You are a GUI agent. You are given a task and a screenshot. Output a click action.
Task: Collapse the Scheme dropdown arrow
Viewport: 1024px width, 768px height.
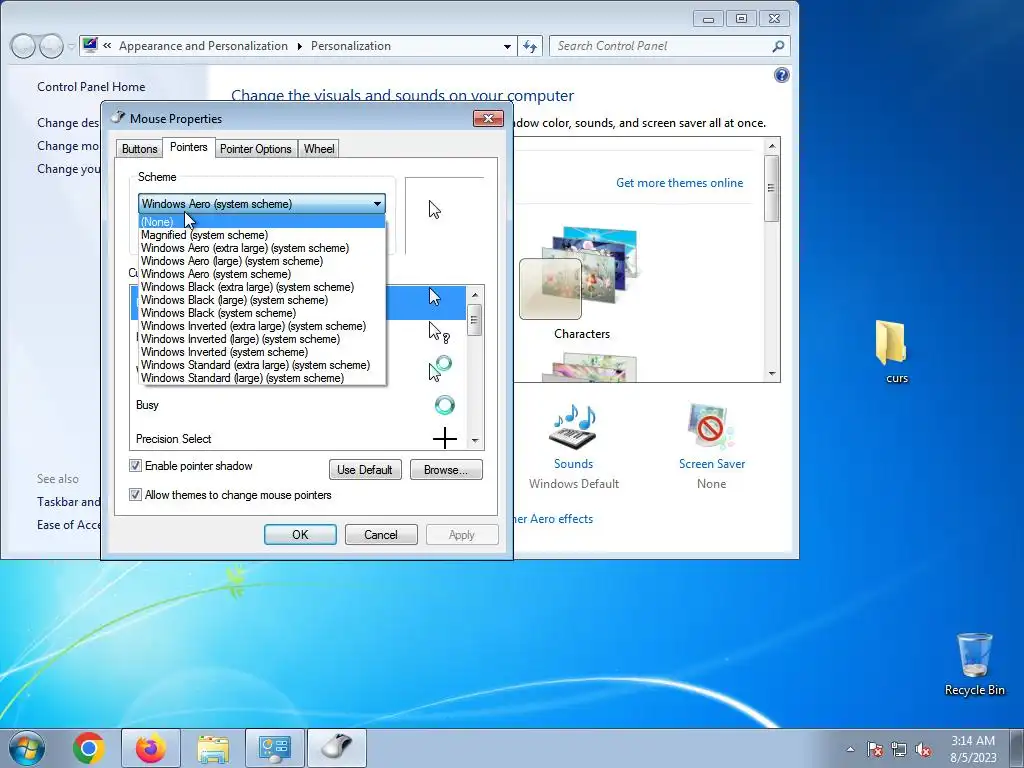coord(377,204)
